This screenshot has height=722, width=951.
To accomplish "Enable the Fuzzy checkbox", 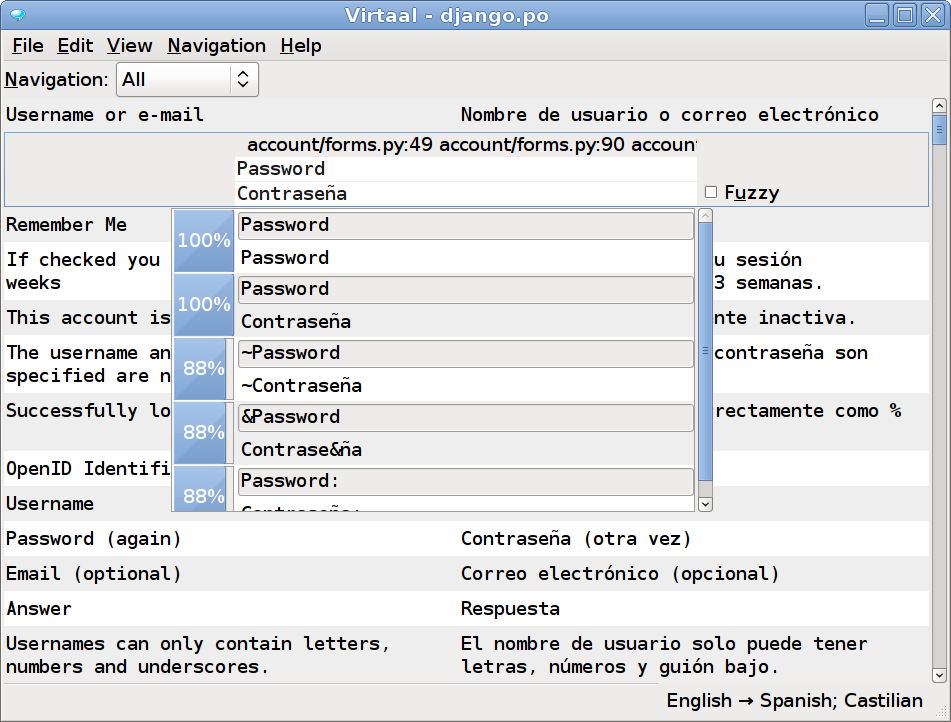I will [x=711, y=192].
